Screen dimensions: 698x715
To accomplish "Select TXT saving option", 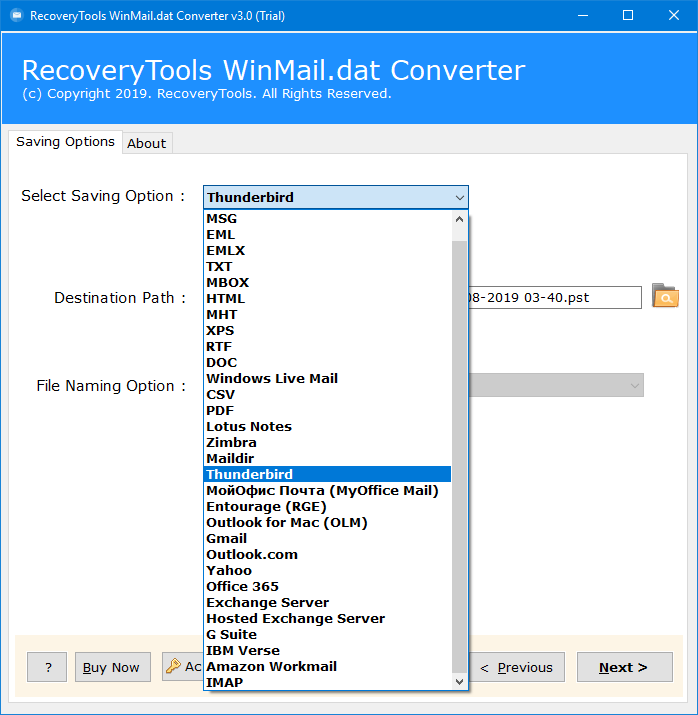I will click(x=327, y=266).
